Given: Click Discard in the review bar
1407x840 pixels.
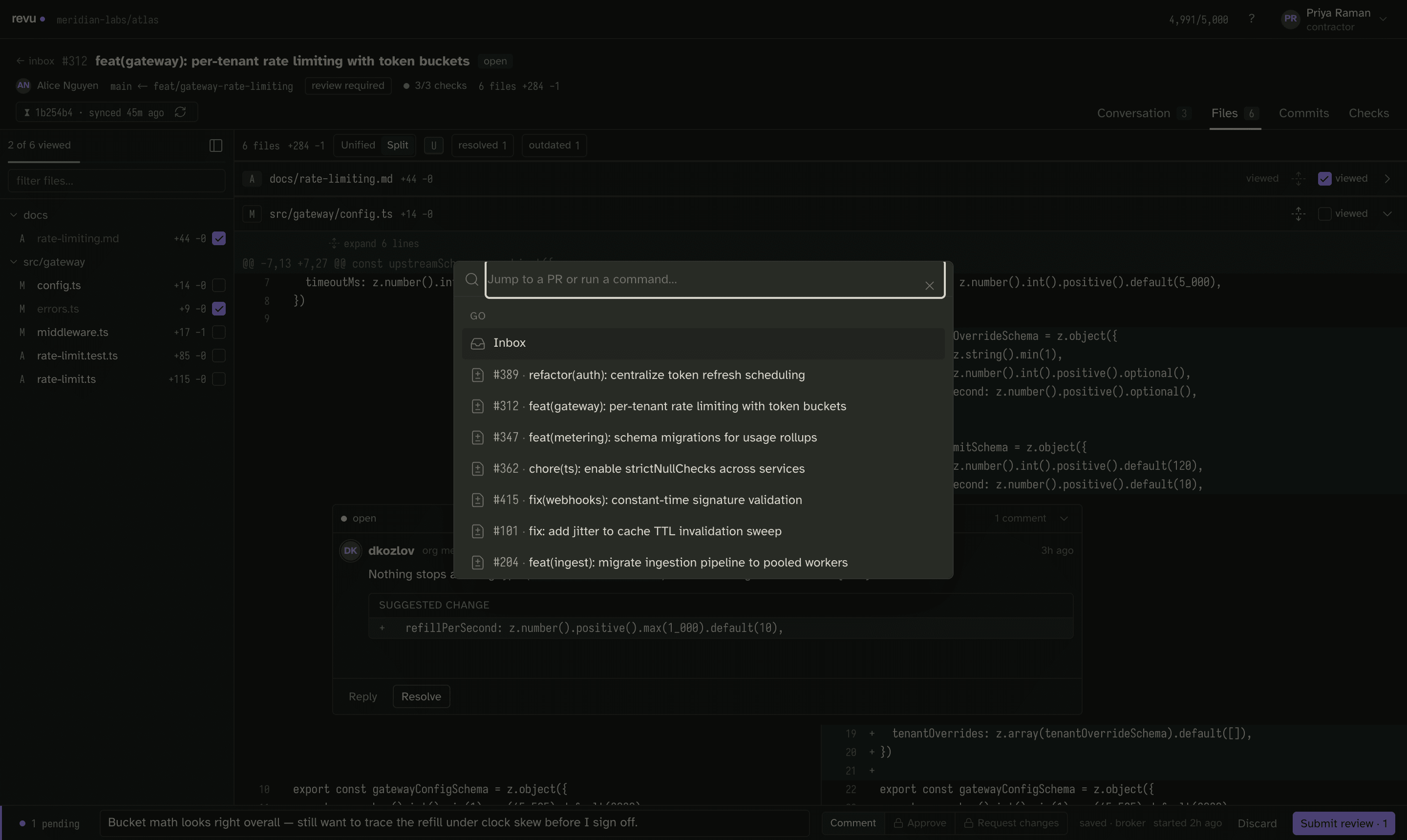Looking at the screenshot, I should [1257, 823].
